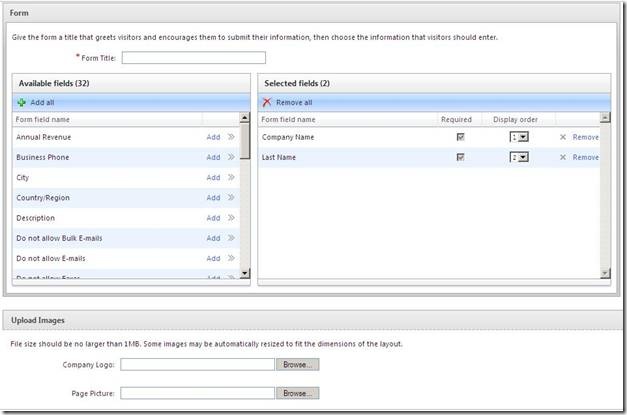This screenshot has width=627, height=415.
Task: Browse for a Page Picture file
Action: [298, 394]
